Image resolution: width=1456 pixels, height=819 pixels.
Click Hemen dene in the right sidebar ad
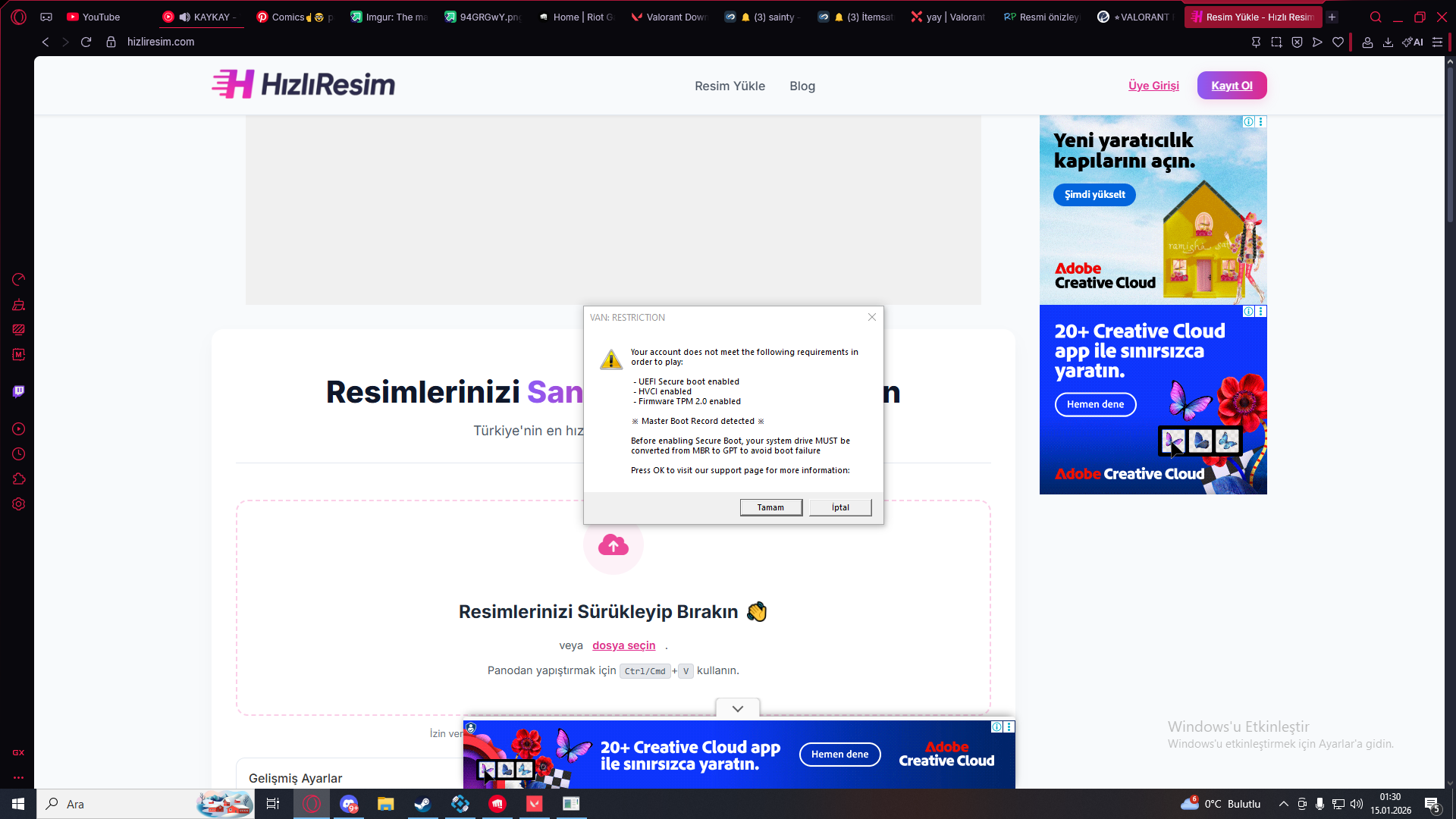(1095, 404)
